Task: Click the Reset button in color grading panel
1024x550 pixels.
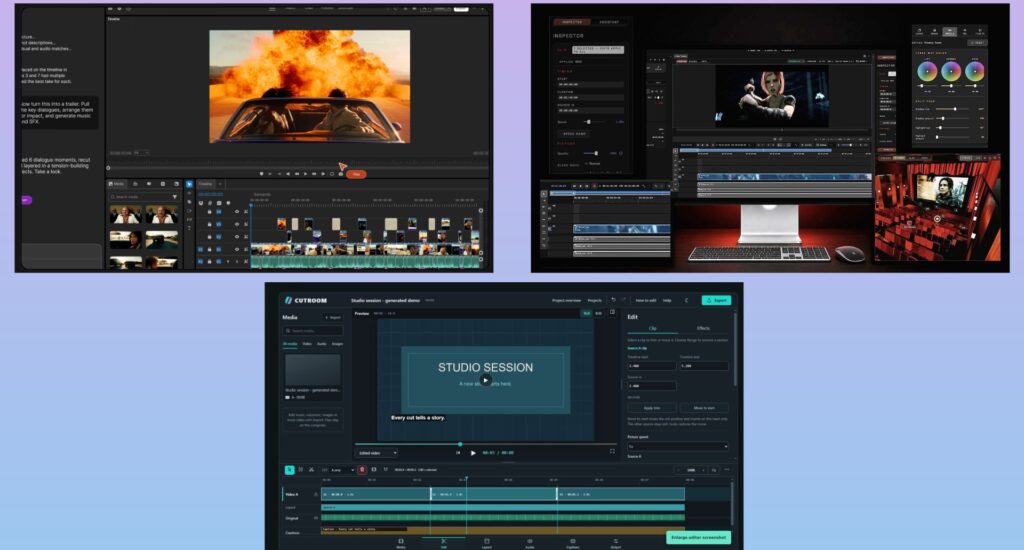Action: (x=977, y=42)
